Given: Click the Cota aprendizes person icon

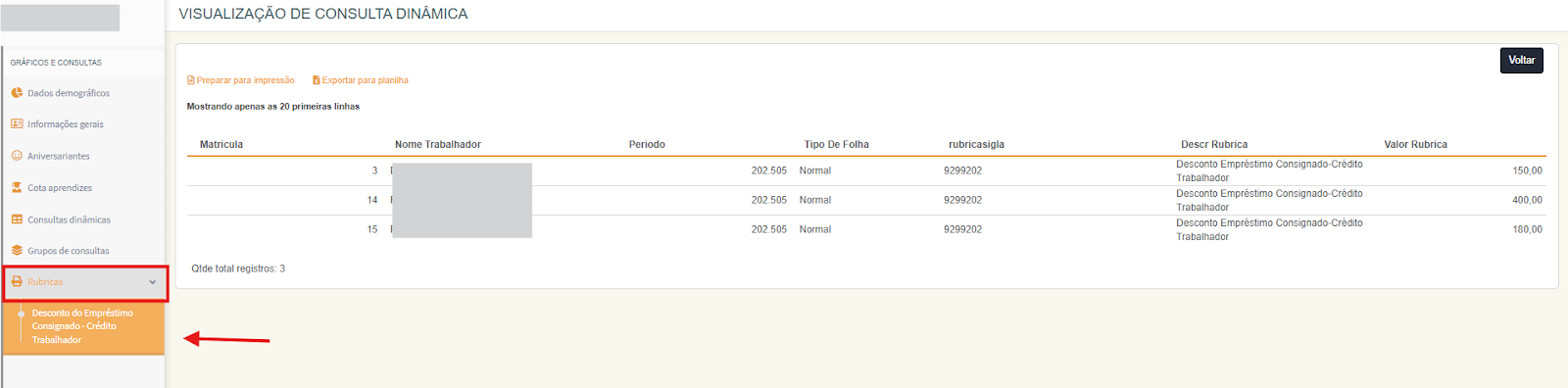Looking at the screenshot, I should pyautogui.click(x=17, y=187).
